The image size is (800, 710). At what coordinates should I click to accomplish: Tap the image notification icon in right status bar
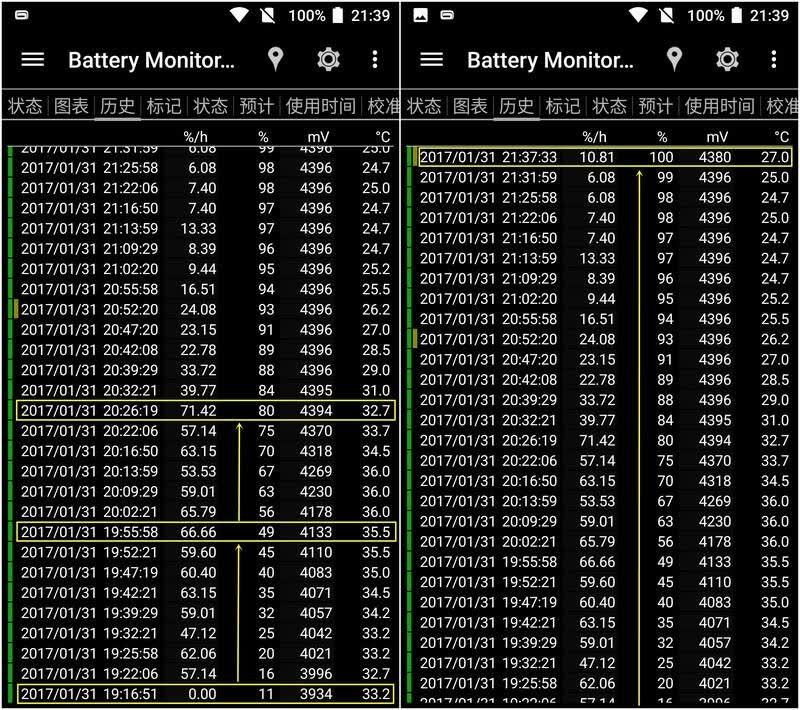(x=420, y=15)
